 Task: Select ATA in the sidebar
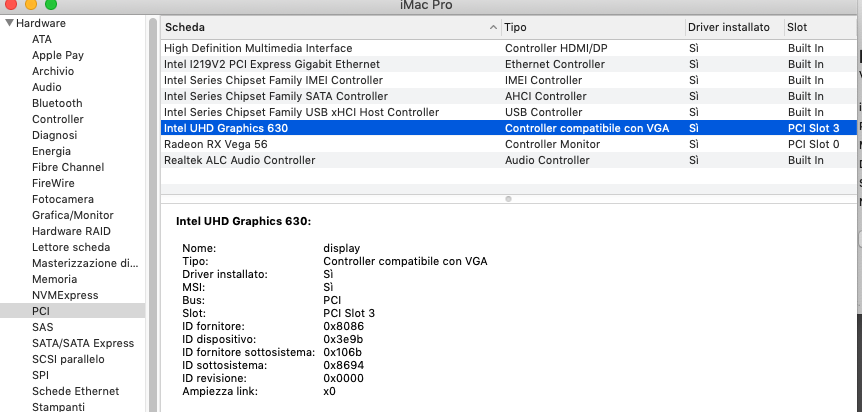click(x=42, y=39)
